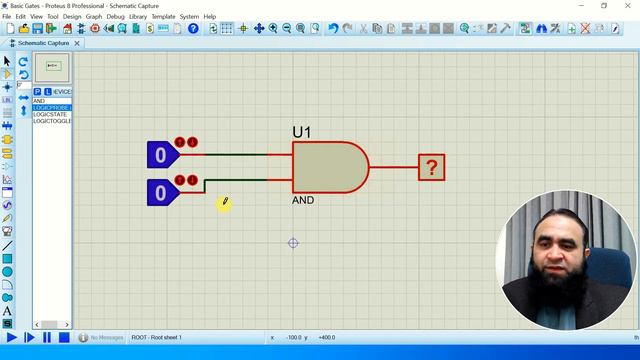Redraw the schematic display
The image size is (640, 360).
(213, 29)
